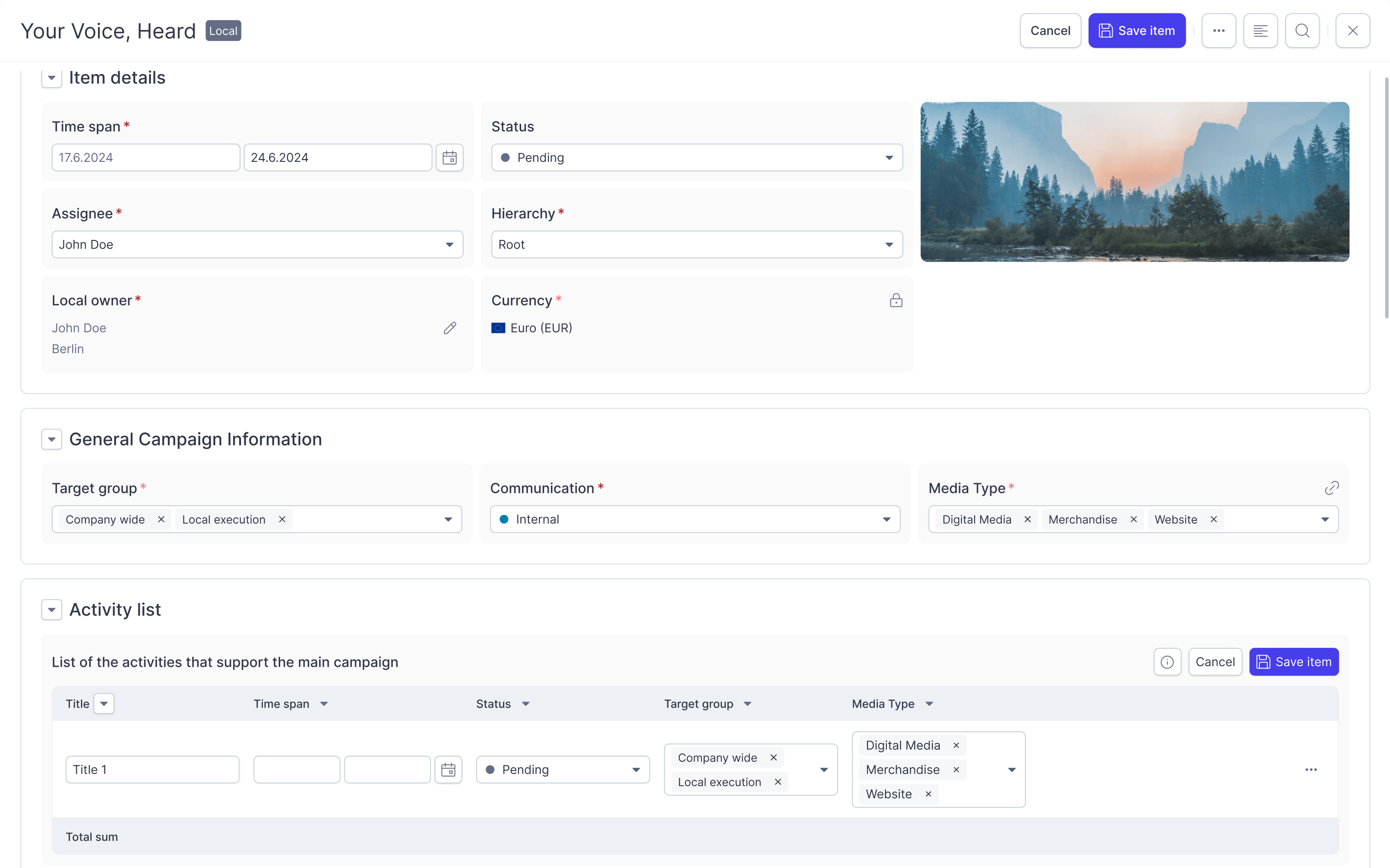This screenshot has width=1390, height=868.
Task: Open calendar picker in Title 1 activity row
Action: tap(448, 770)
